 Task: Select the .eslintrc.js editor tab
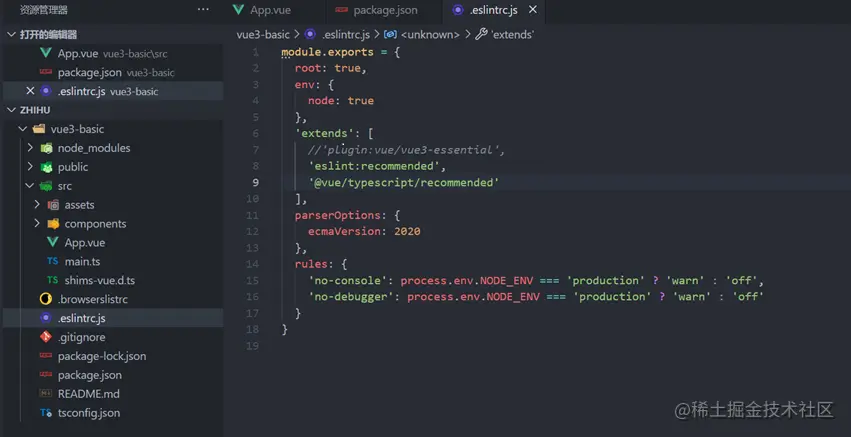tap(493, 10)
